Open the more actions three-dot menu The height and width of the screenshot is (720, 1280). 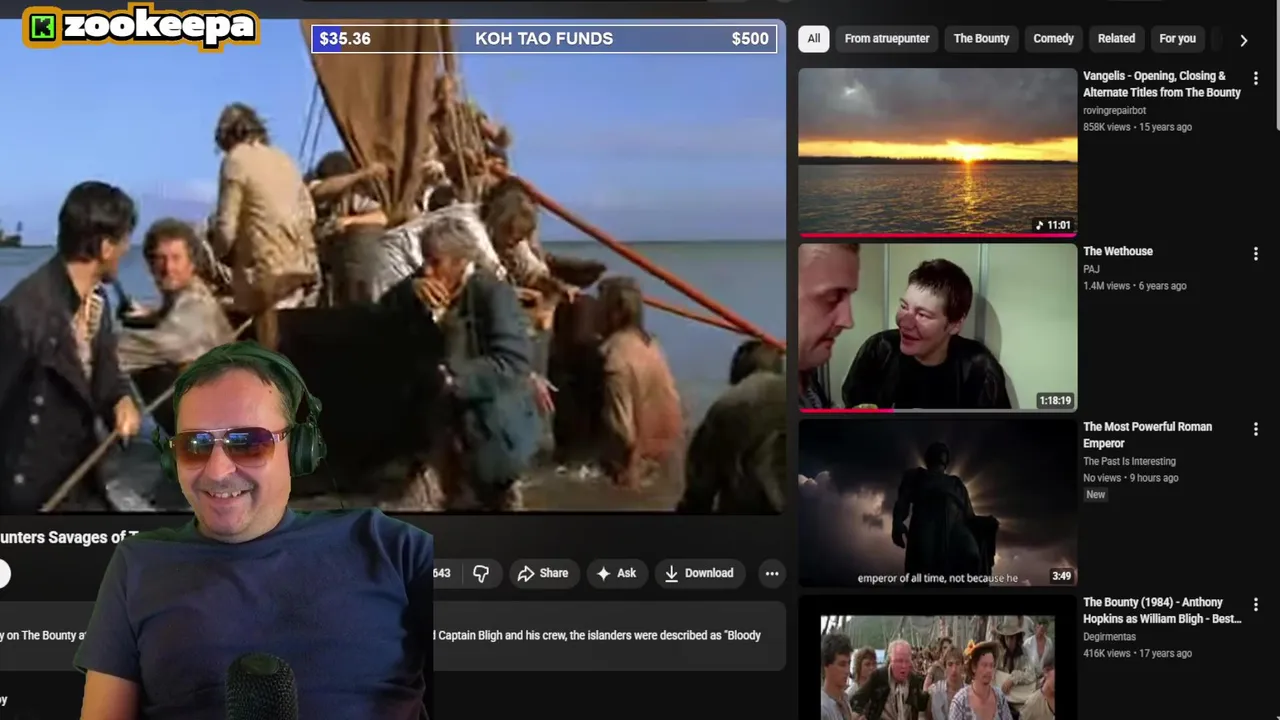[772, 573]
